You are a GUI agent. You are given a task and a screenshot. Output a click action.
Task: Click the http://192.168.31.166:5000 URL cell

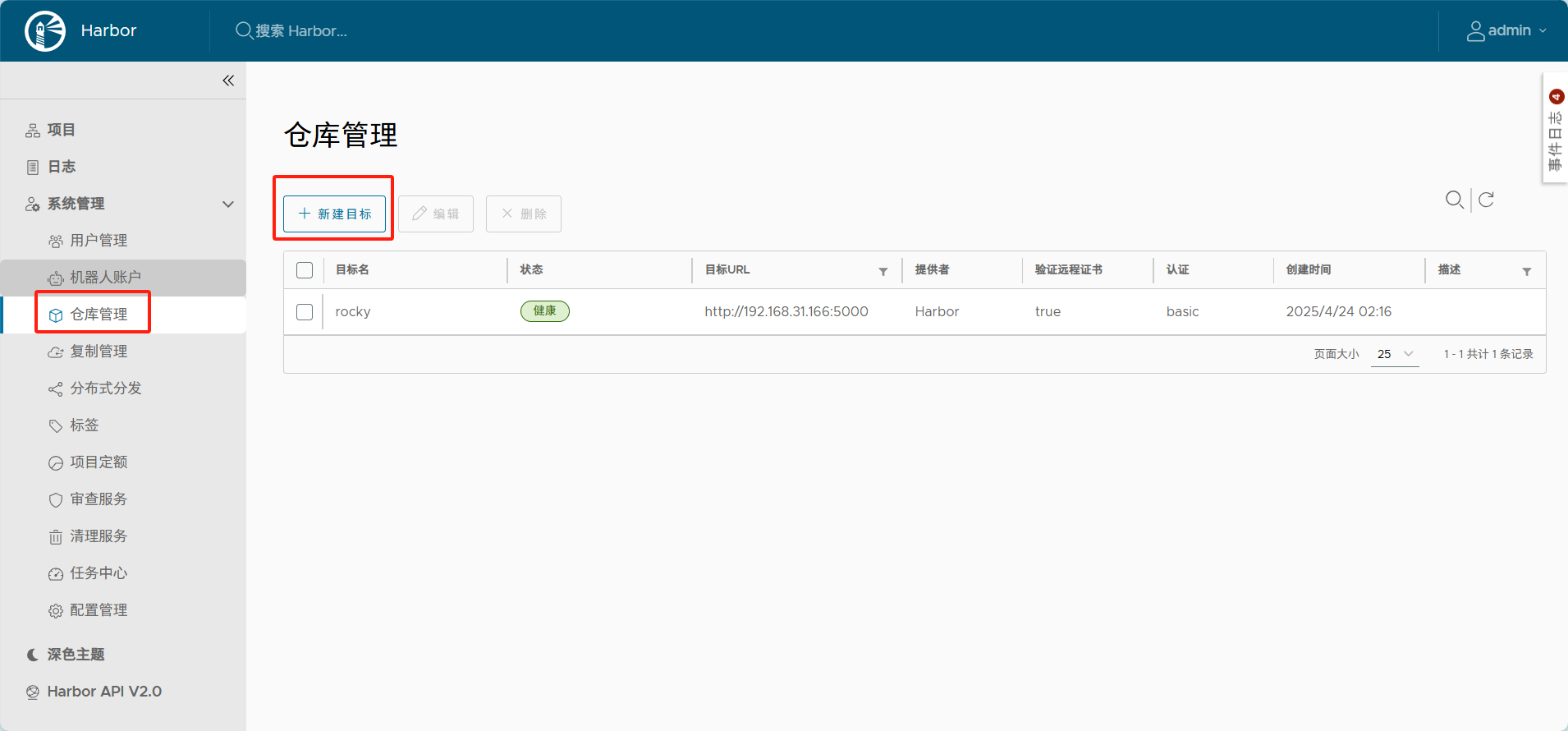pyautogui.click(x=786, y=312)
